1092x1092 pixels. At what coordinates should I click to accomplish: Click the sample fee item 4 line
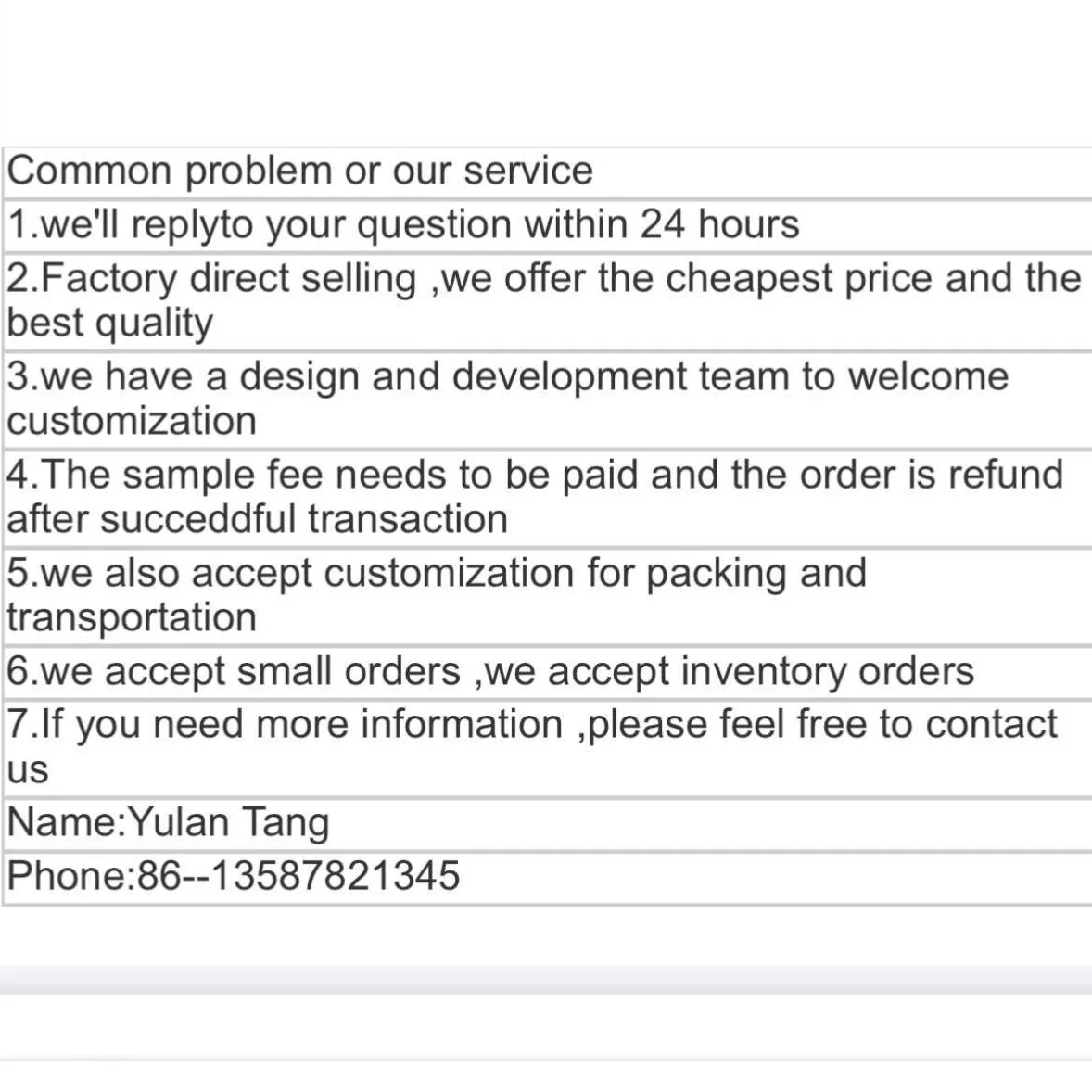click(534, 476)
